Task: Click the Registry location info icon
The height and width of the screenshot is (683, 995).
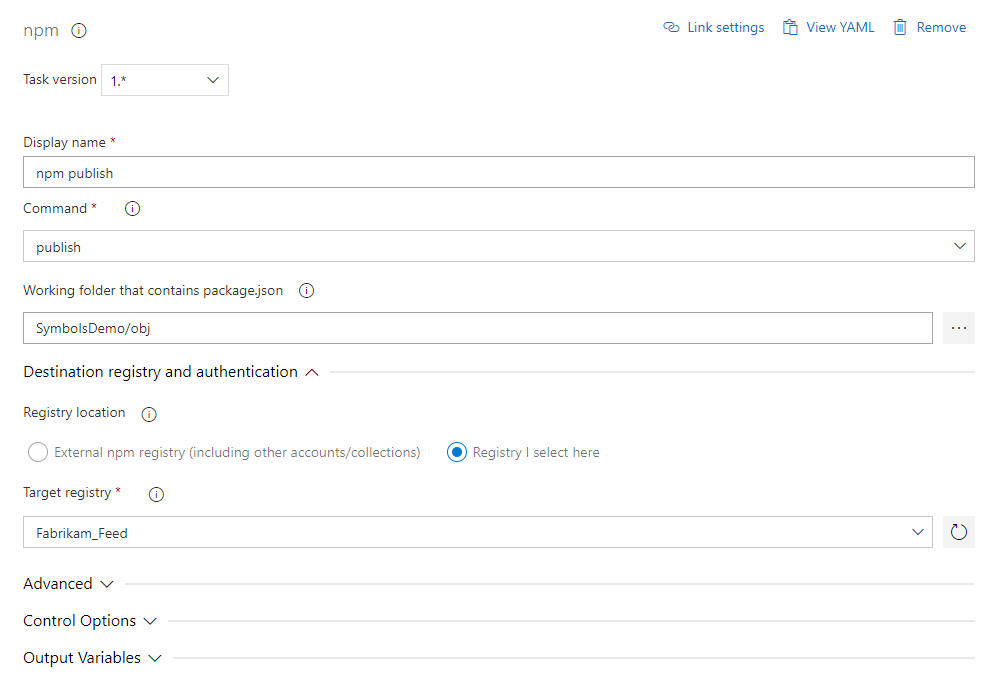Action: [x=148, y=413]
